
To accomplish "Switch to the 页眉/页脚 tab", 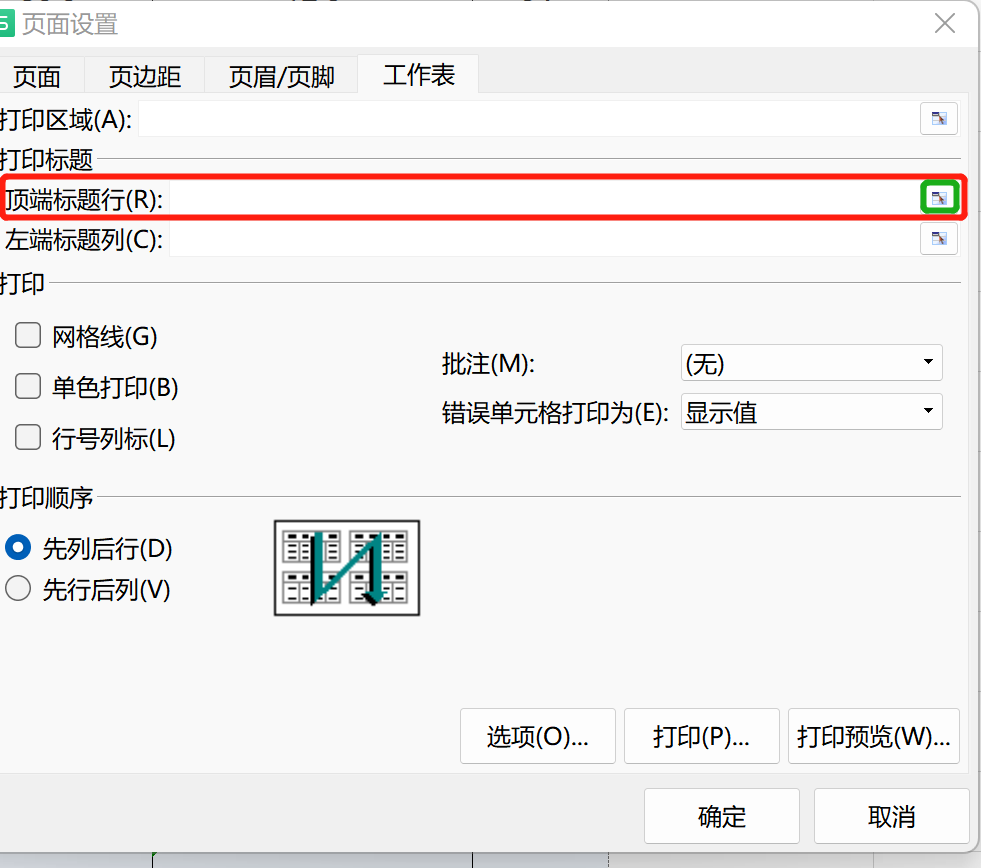I will coord(282,77).
